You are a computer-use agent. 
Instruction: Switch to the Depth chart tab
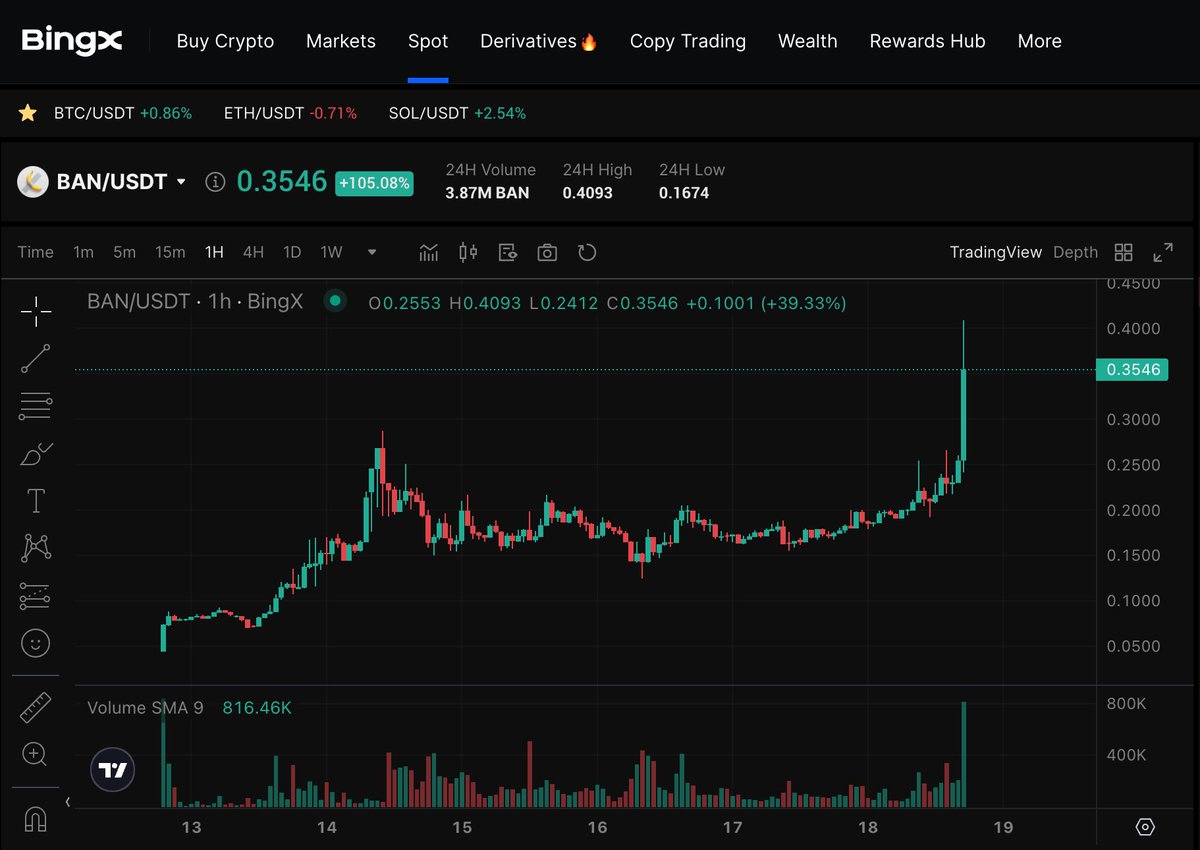pos(1075,252)
